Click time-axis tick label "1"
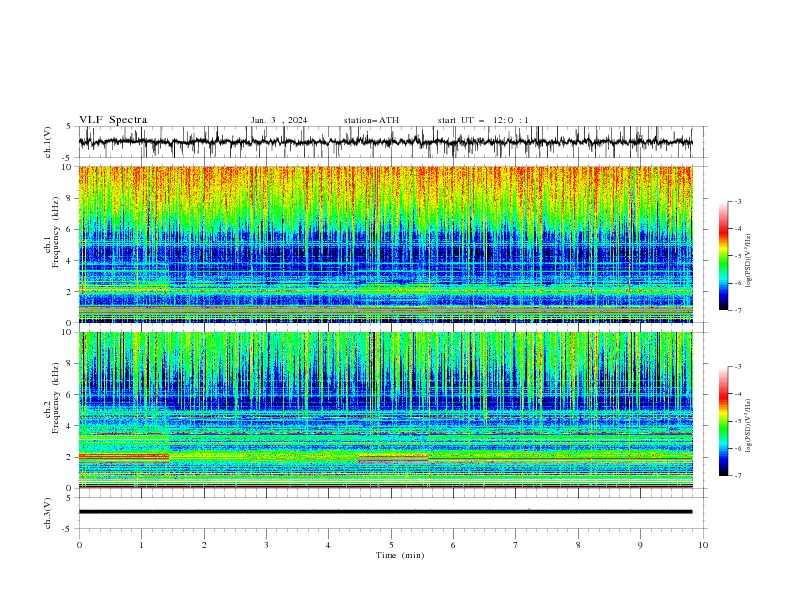Screen dimensions: 792x612 point(141,545)
